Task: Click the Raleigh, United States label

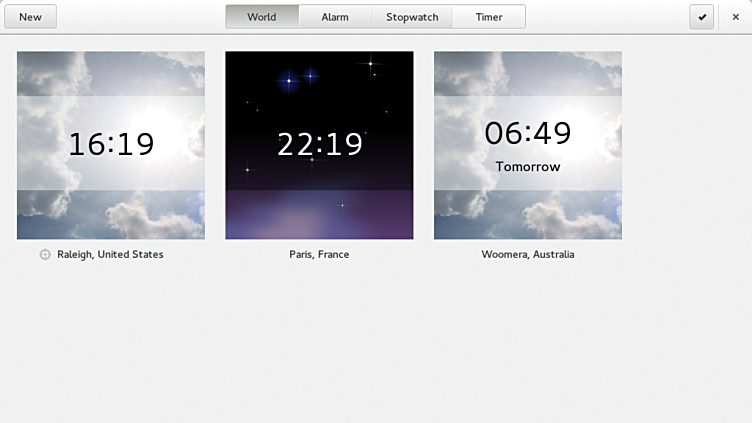Action: coord(110,255)
